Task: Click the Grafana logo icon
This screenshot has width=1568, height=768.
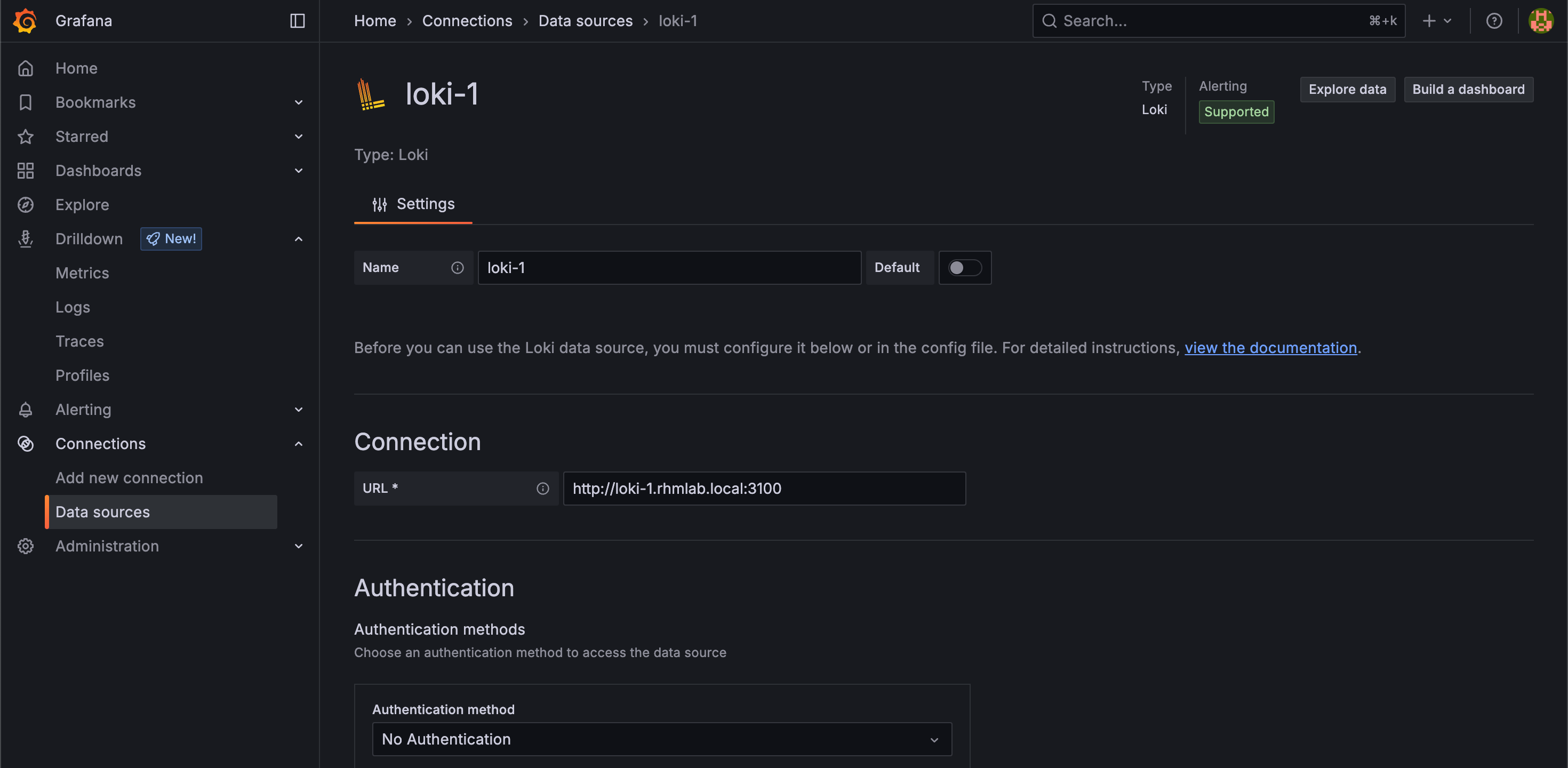Action: click(x=25, y=21)
